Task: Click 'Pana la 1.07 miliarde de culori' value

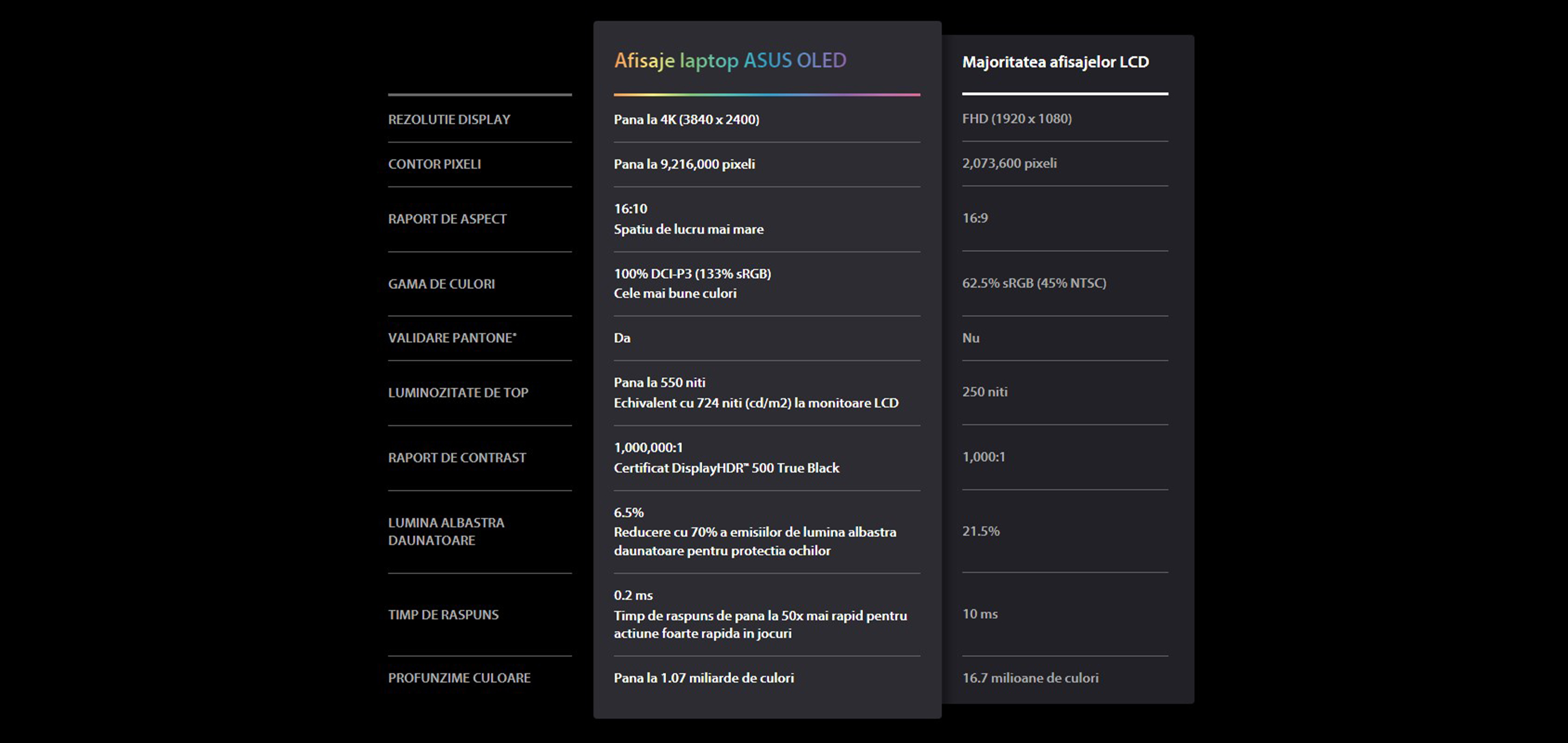Action: pyautogui.click(x=703, y=678)
